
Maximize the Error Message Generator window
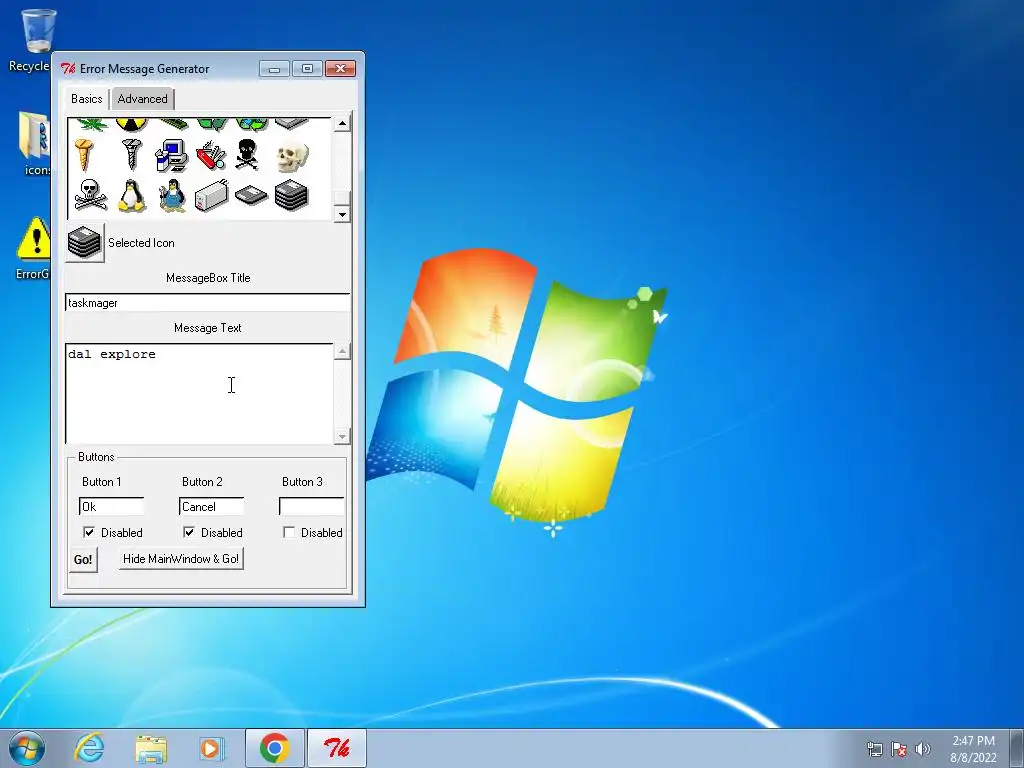click(307, 69)
